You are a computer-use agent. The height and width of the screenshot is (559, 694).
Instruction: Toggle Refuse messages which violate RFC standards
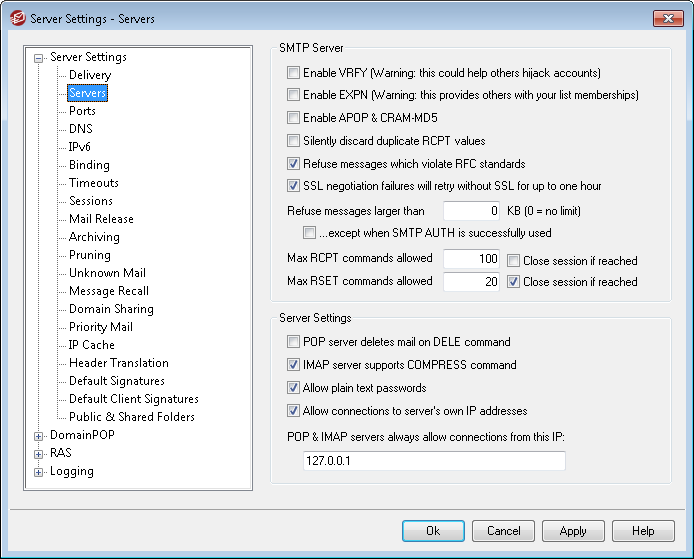click(293, 164)
